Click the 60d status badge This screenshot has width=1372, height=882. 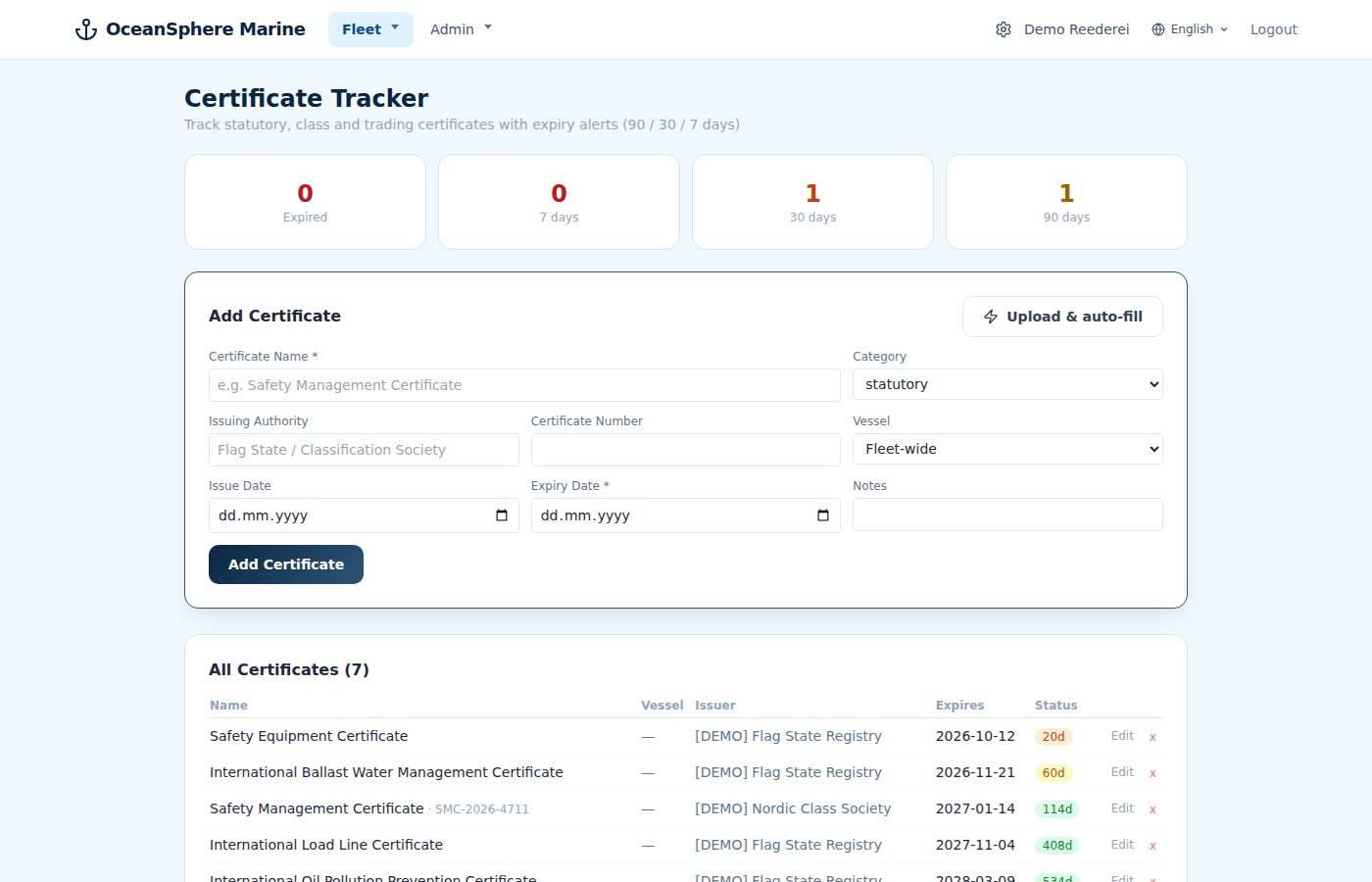coord(1053,773)
